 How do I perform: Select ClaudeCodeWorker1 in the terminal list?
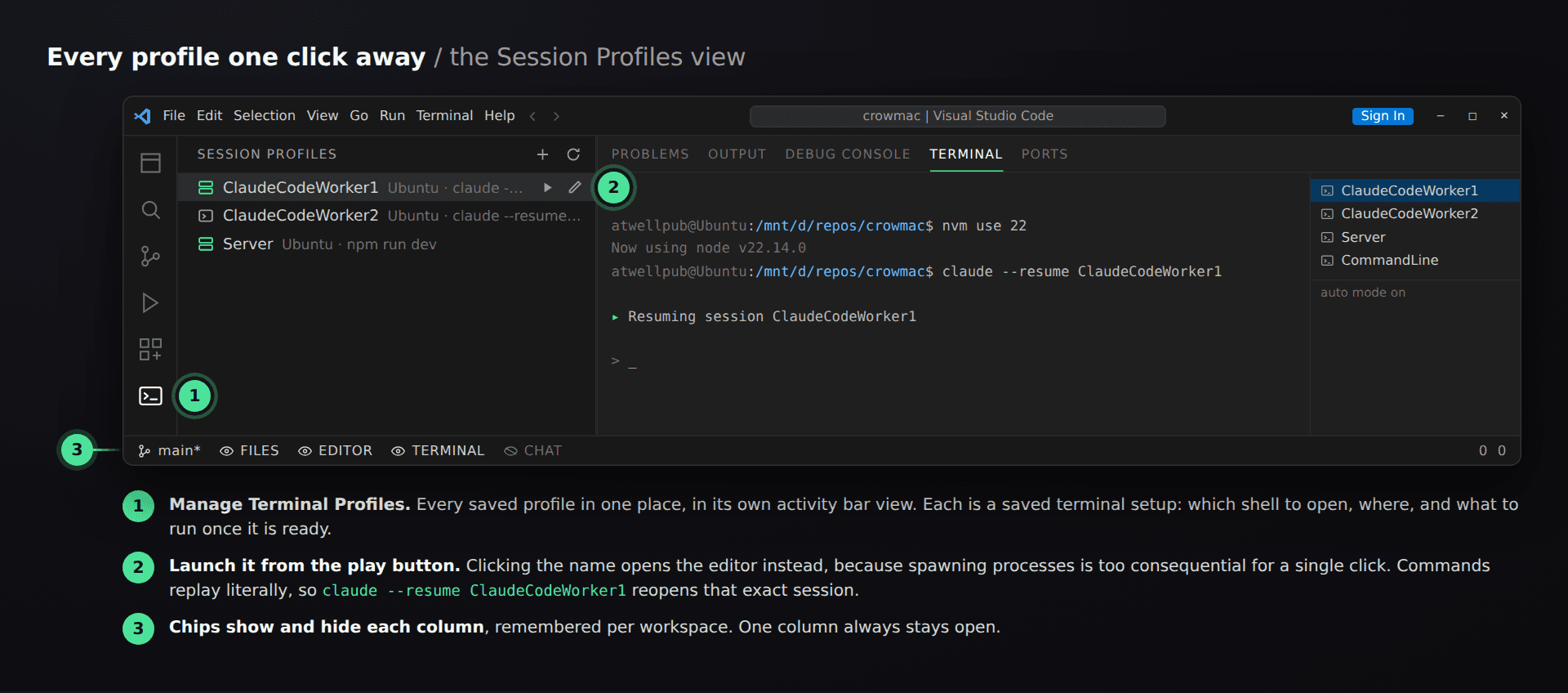point(1415,190)
